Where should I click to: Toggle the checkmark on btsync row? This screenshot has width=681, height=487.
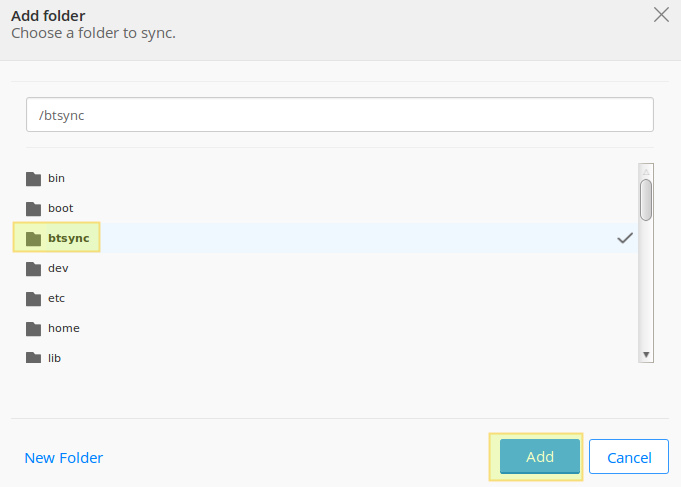[625, 238]
